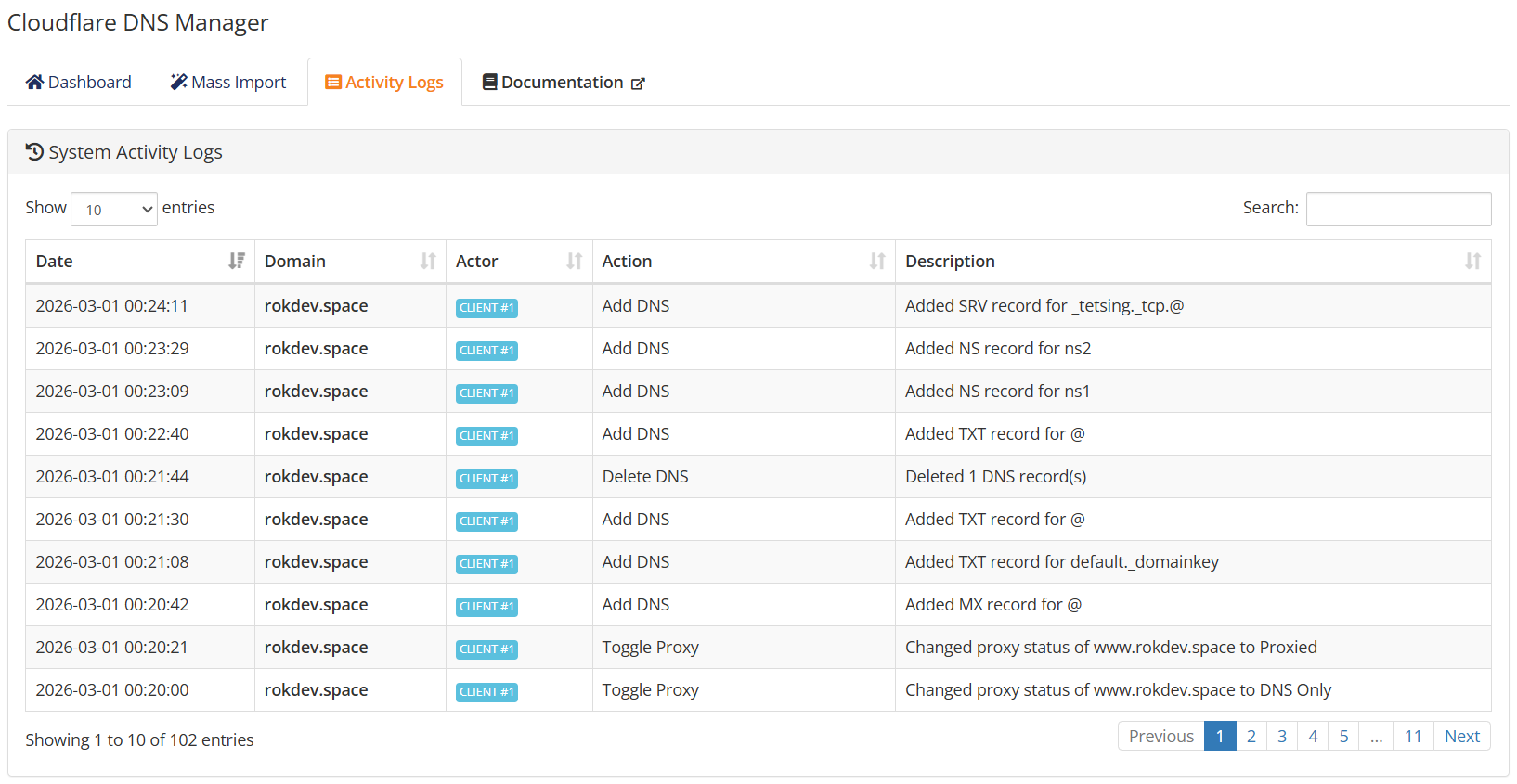Screen dimensions: 1517x784
Task: Click 'Added TXT record for default._domainkey'
Action: 1062,561
